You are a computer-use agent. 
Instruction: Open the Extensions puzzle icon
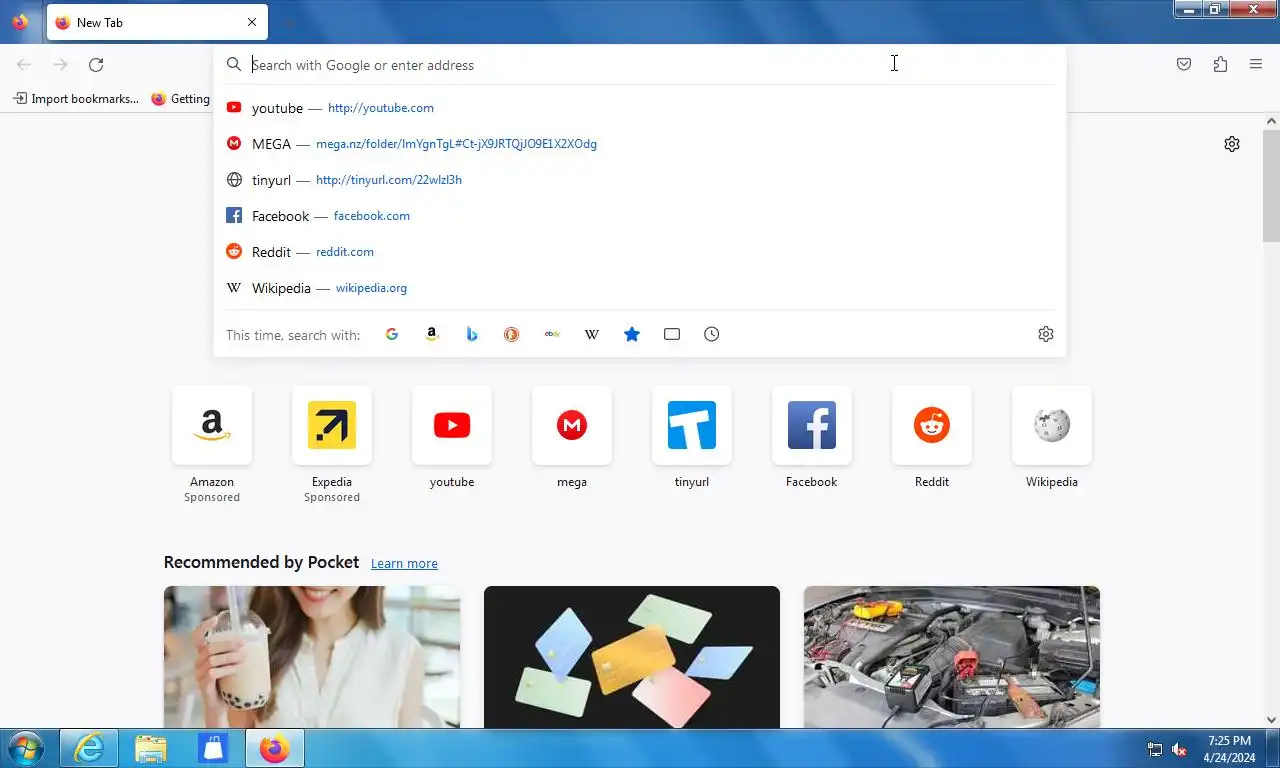(1220, 65)
